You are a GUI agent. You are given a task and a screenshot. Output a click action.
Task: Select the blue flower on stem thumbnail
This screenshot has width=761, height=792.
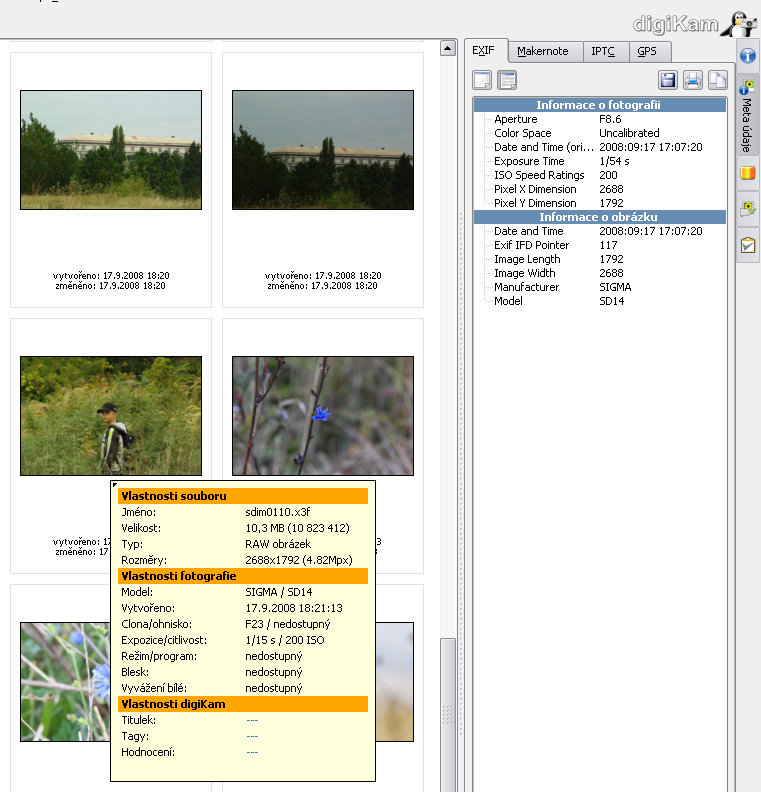[323, 416]
